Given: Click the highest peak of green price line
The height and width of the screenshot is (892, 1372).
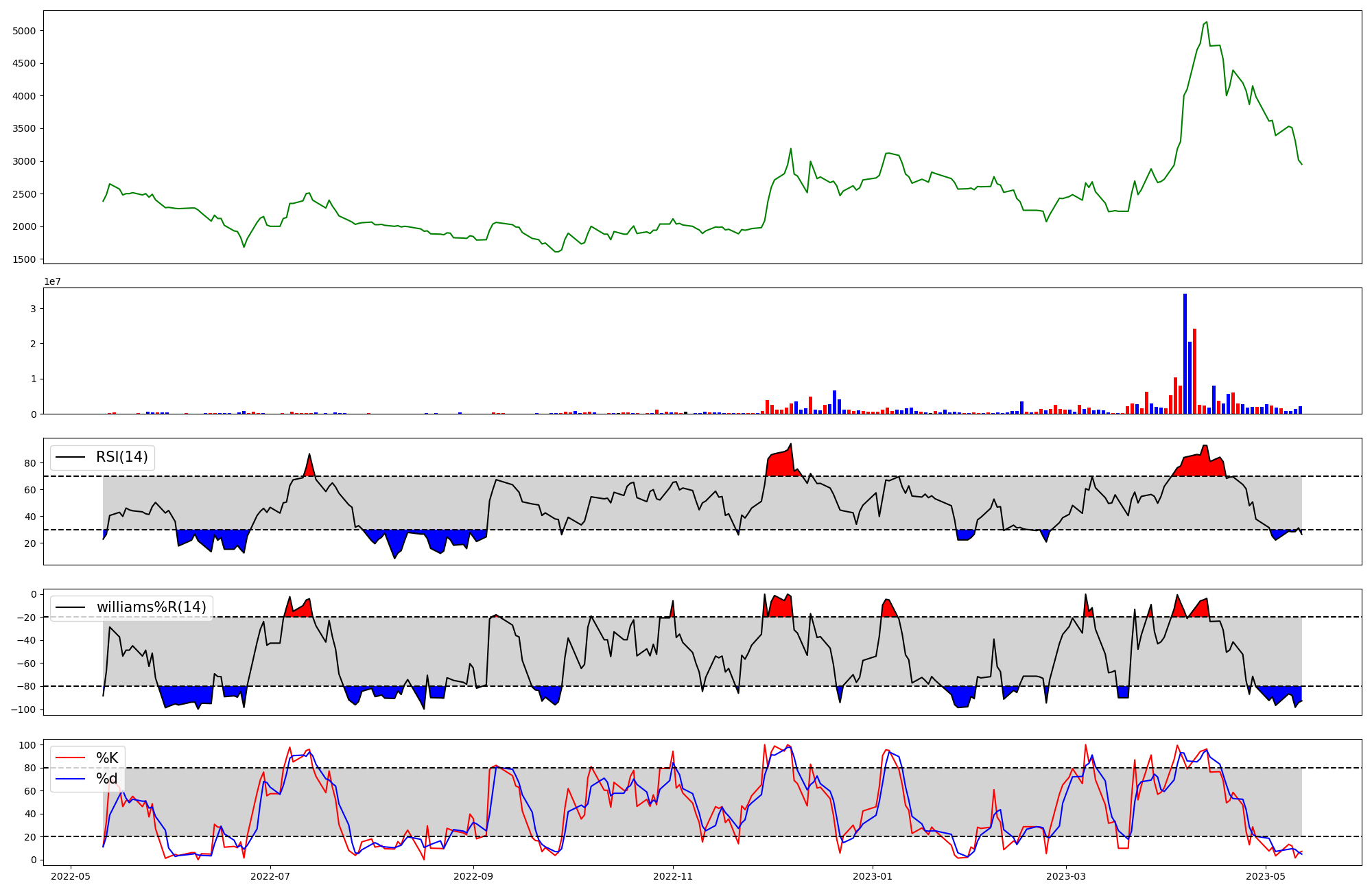Looking at the screenshot, I should coord(1207,23).
